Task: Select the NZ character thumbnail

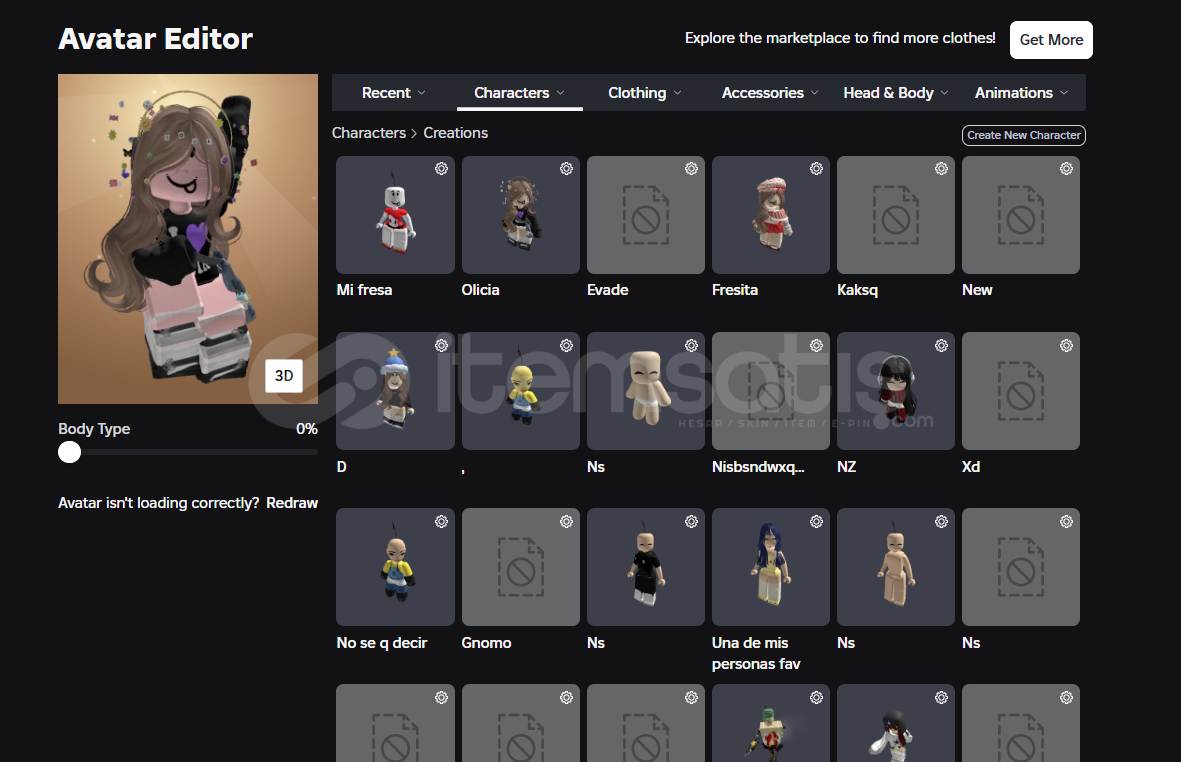Action: tap(896, 392)
